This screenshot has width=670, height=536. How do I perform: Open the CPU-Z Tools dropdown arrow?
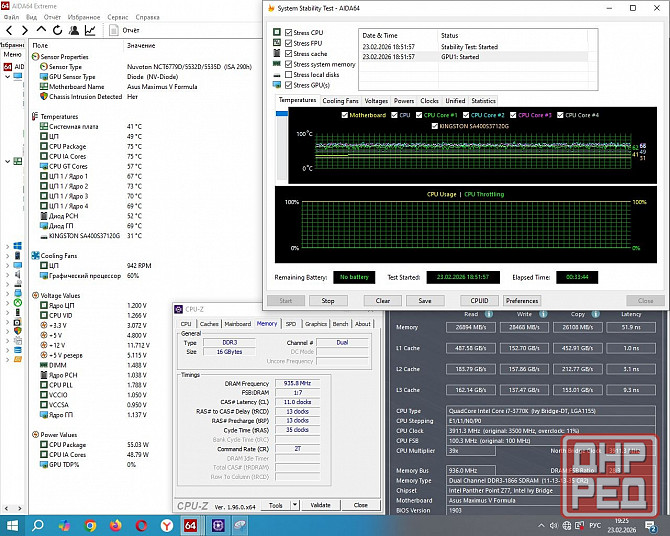point(296,505)
